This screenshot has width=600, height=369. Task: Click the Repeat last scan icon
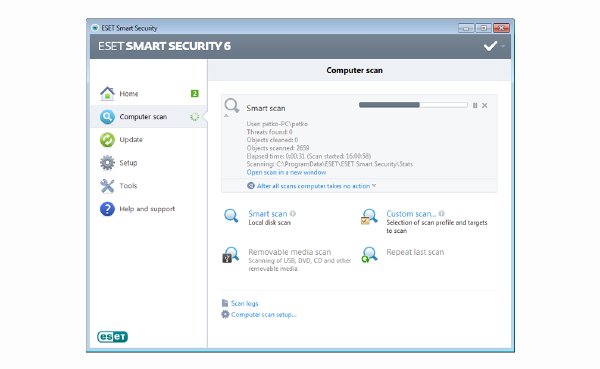[369, 255]
